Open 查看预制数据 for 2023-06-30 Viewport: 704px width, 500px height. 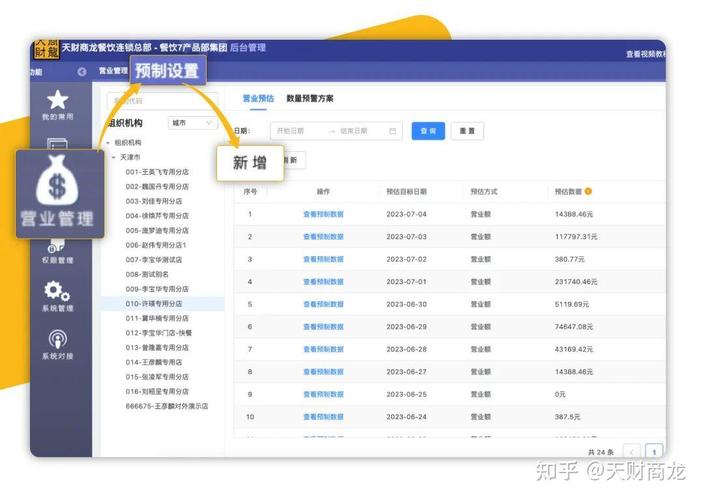323,304
